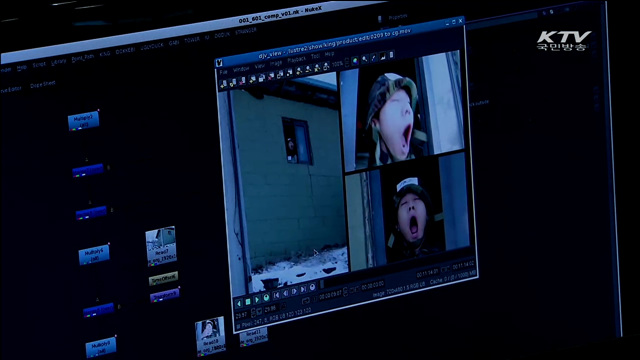This screenshot has width=640, height=360.
Task: Click the 100% zoom value field
Action: 337,64
